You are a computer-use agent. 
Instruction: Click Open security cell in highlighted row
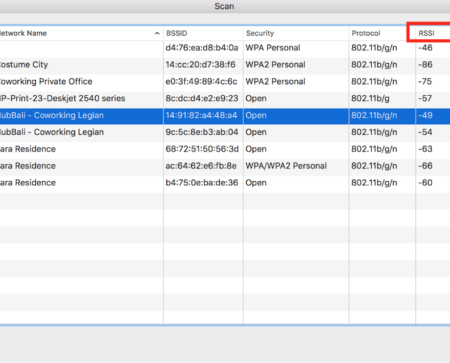pyautogui.click(x=256, y=115)
